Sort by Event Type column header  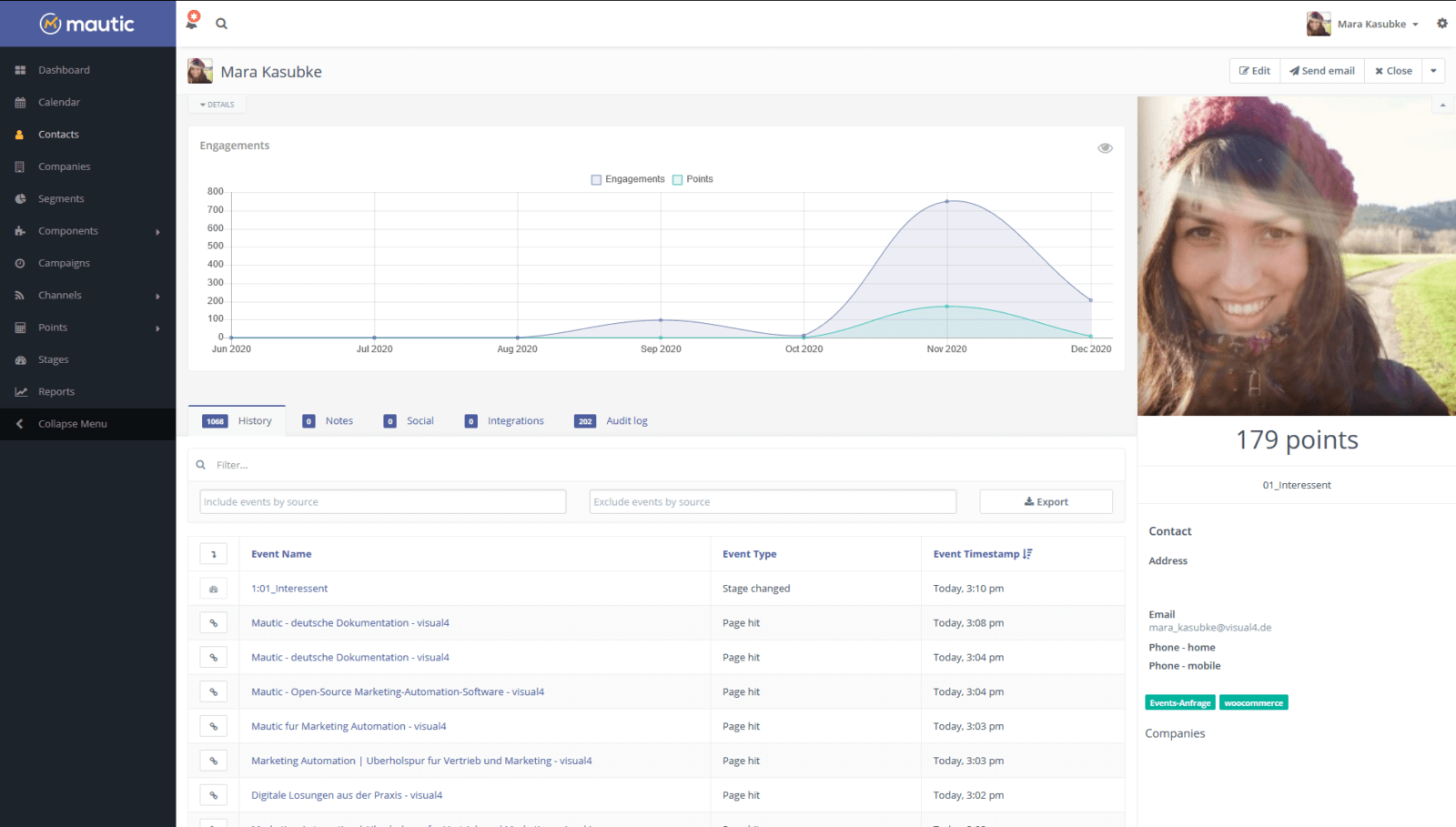tap(750, 554)
